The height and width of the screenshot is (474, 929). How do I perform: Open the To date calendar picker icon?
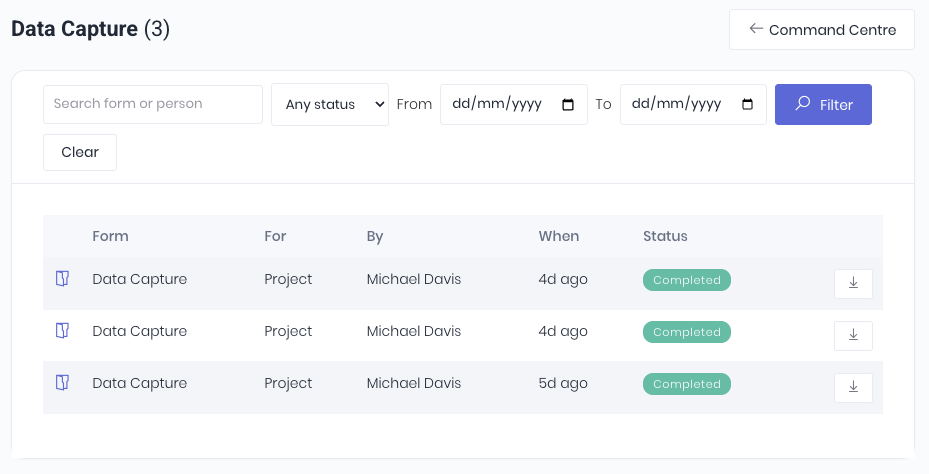748,104
